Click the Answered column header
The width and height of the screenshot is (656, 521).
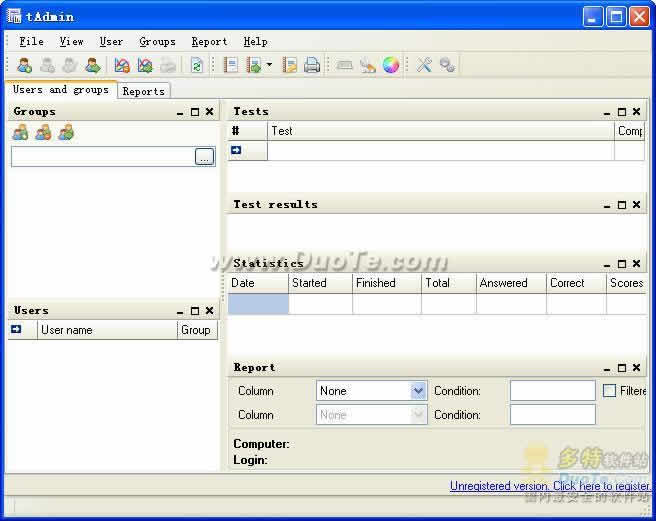[x=511, y=283]
